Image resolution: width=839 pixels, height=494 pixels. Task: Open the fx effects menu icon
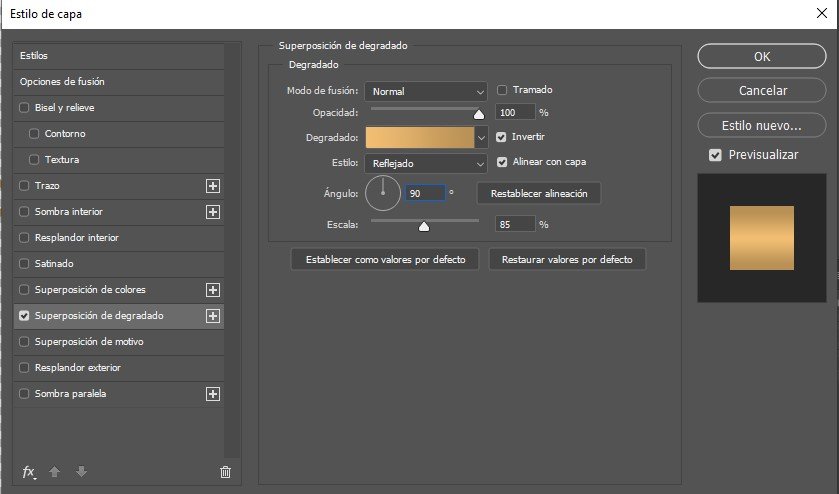(29, 472)
